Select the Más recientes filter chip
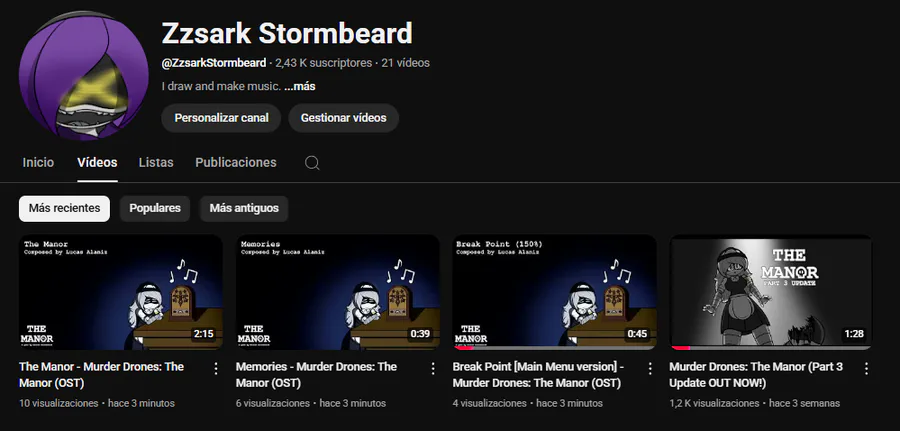 (x=64, y=208)
